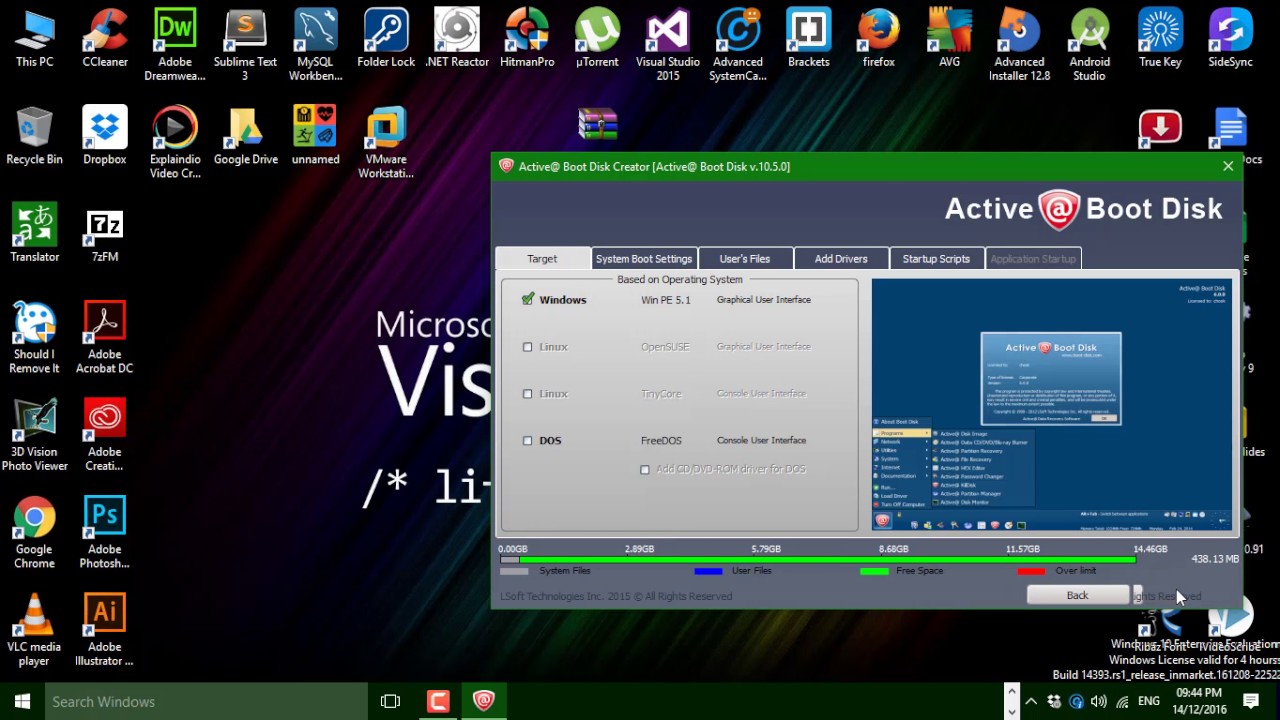Click the boot disk preview image

[x=1052, y=405]
